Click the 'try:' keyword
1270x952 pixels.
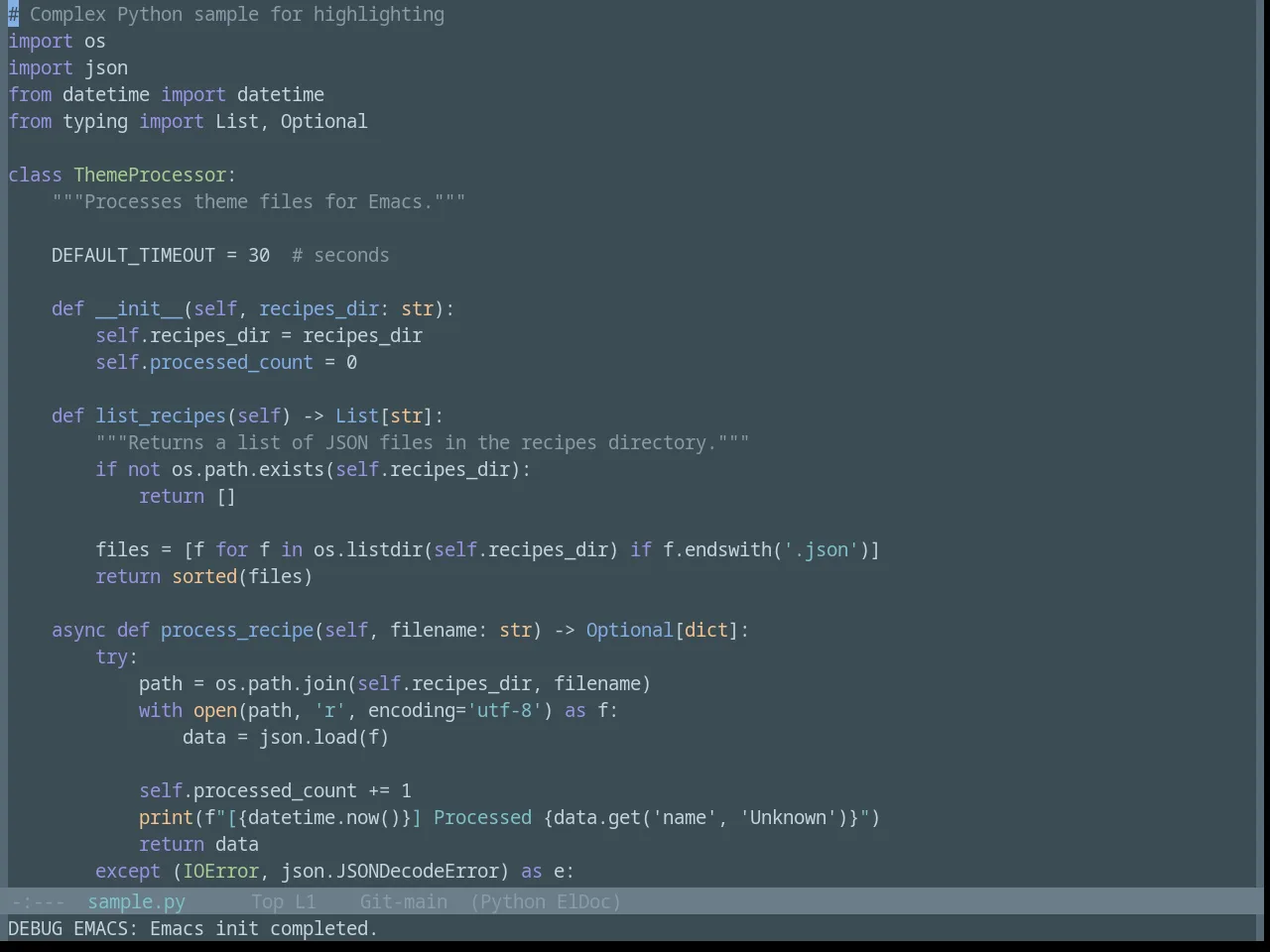[x=116, y=656]
